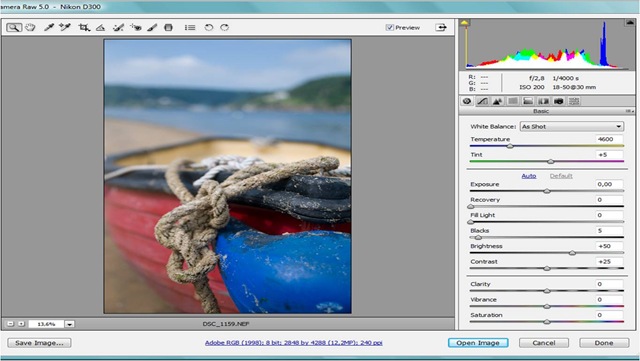640x361 pixels.
Task: Click the Default tone link
Action: click(x=561, y=176)
